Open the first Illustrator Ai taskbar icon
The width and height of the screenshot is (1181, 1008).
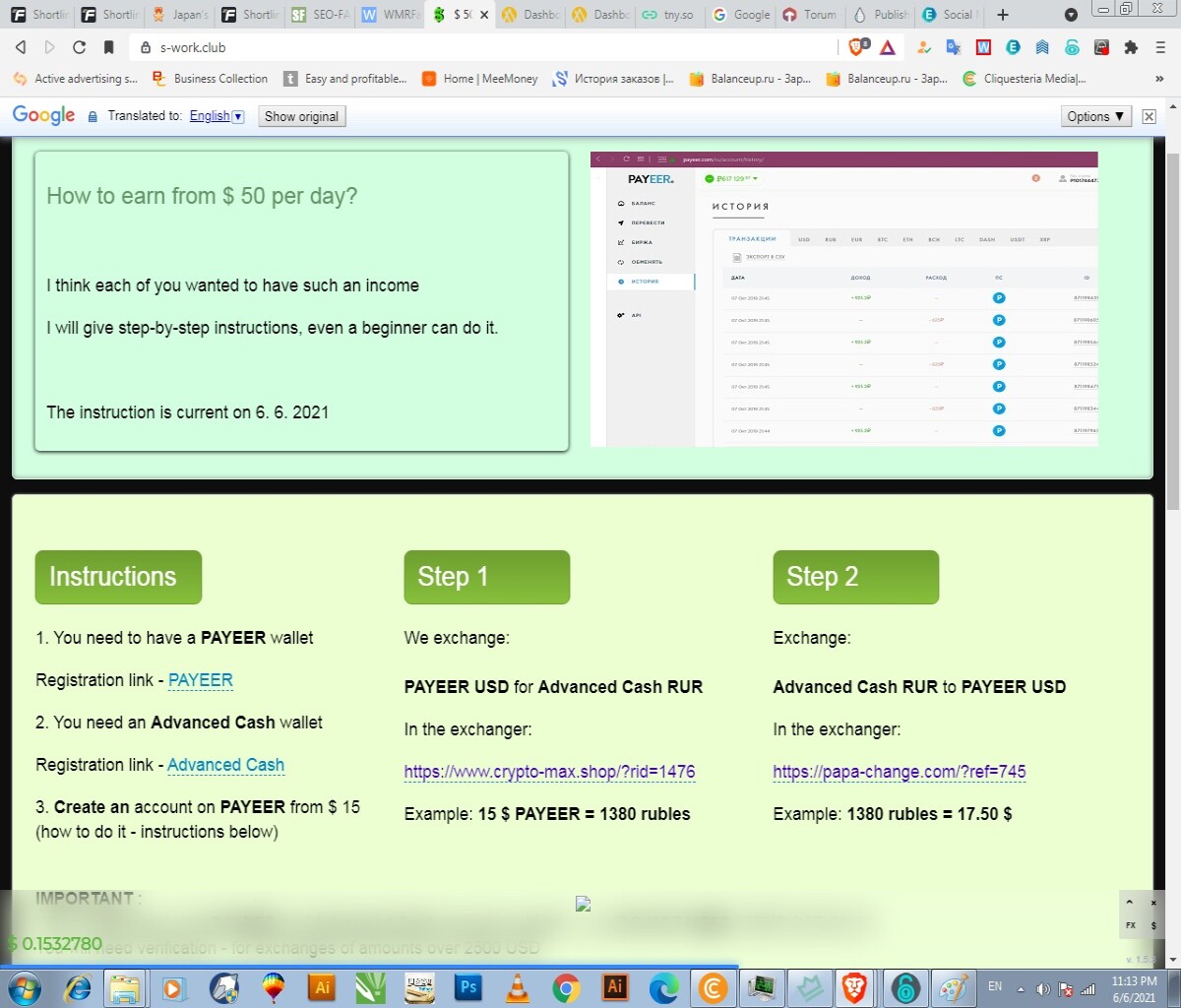click(x=321, y=987)
